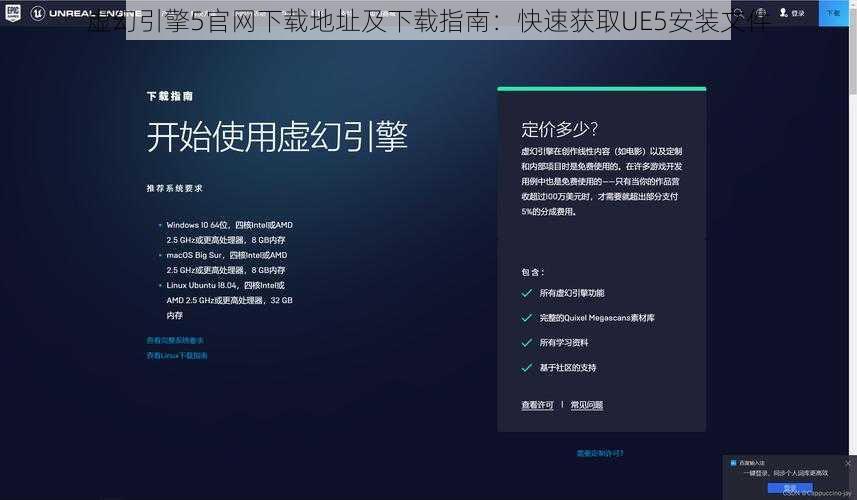Click the 下载指南 label

tap(169, 96)
